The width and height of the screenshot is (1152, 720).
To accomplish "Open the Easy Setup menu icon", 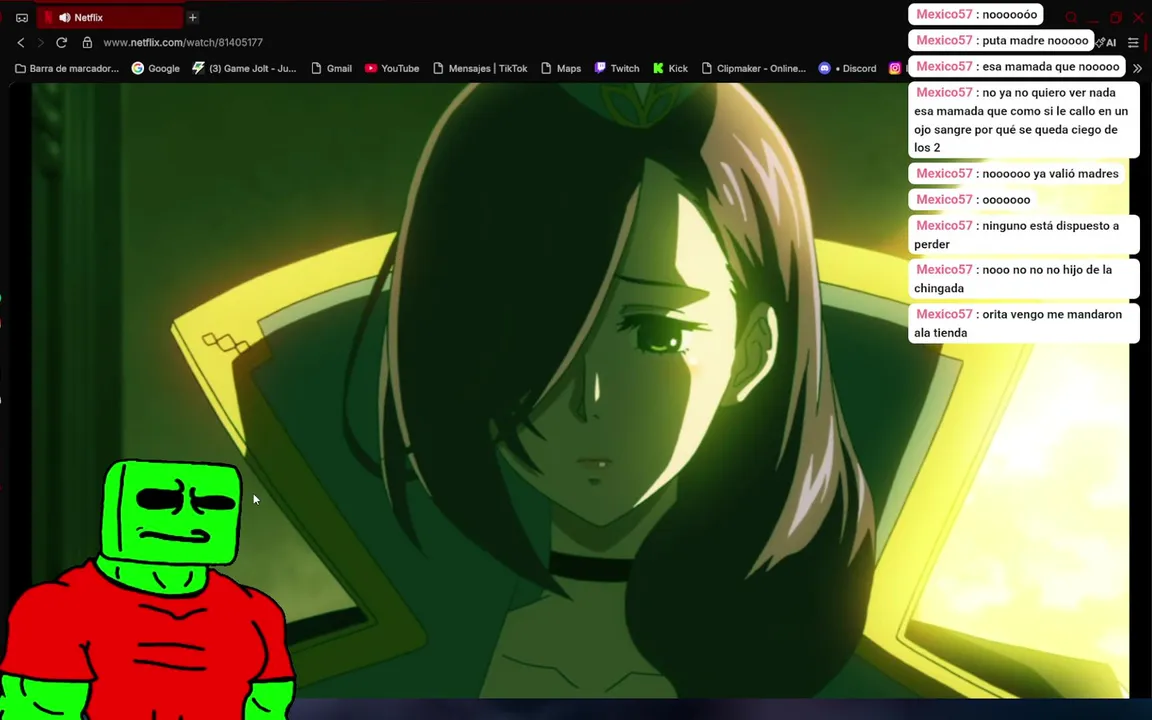I will pos(1134,43).
